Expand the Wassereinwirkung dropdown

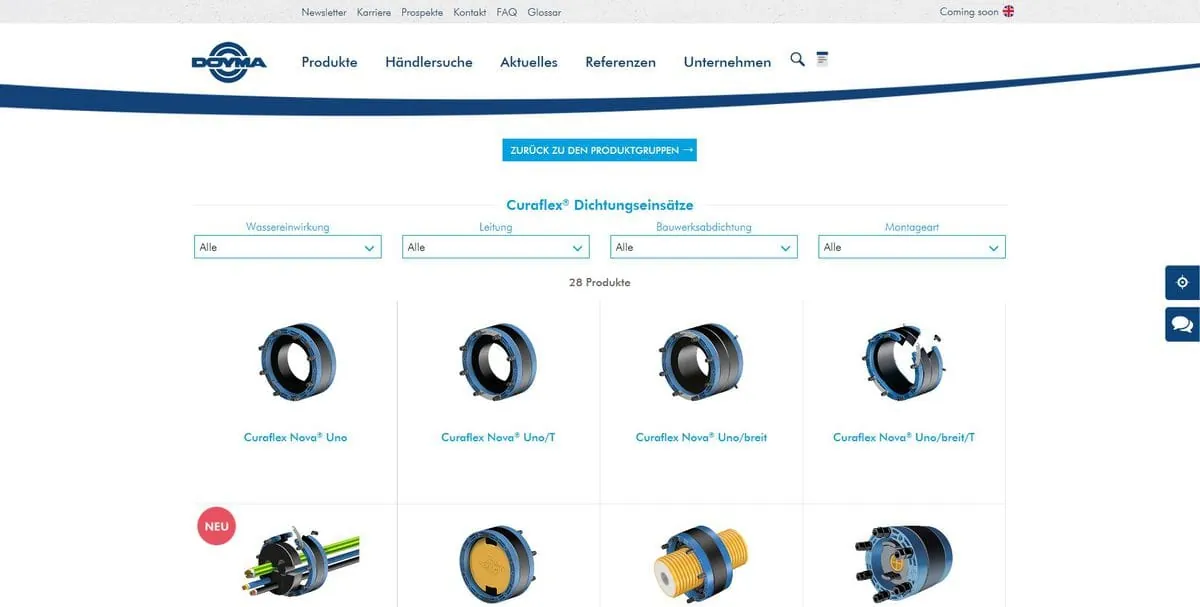click(x=287, y=247)
